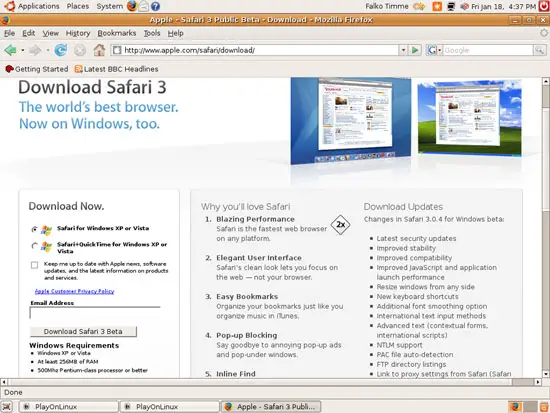Go to the Home page icon

click(x=99, y=50)
